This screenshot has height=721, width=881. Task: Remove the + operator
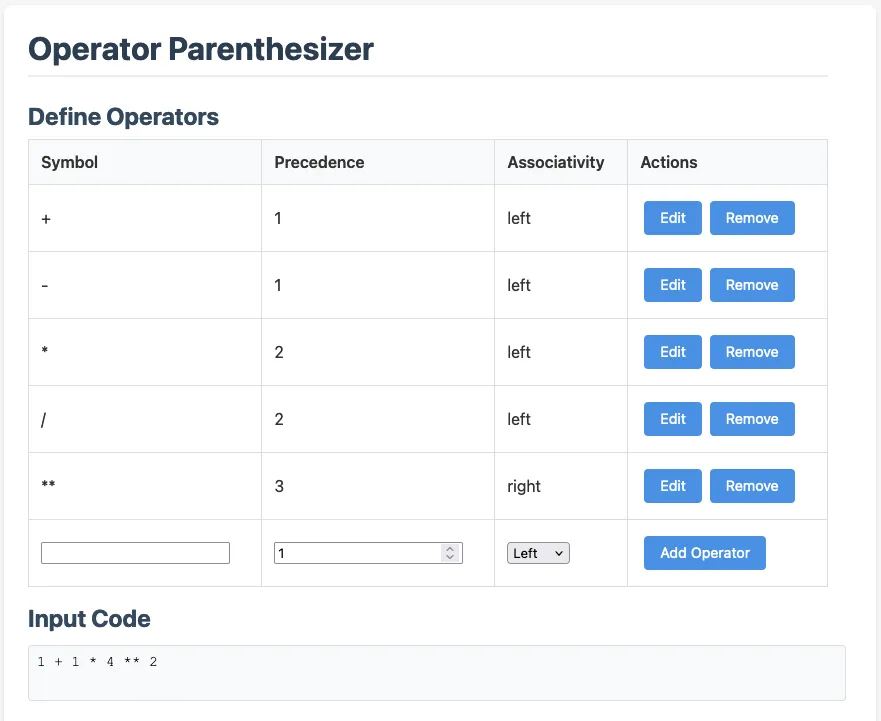pos(752,218)
